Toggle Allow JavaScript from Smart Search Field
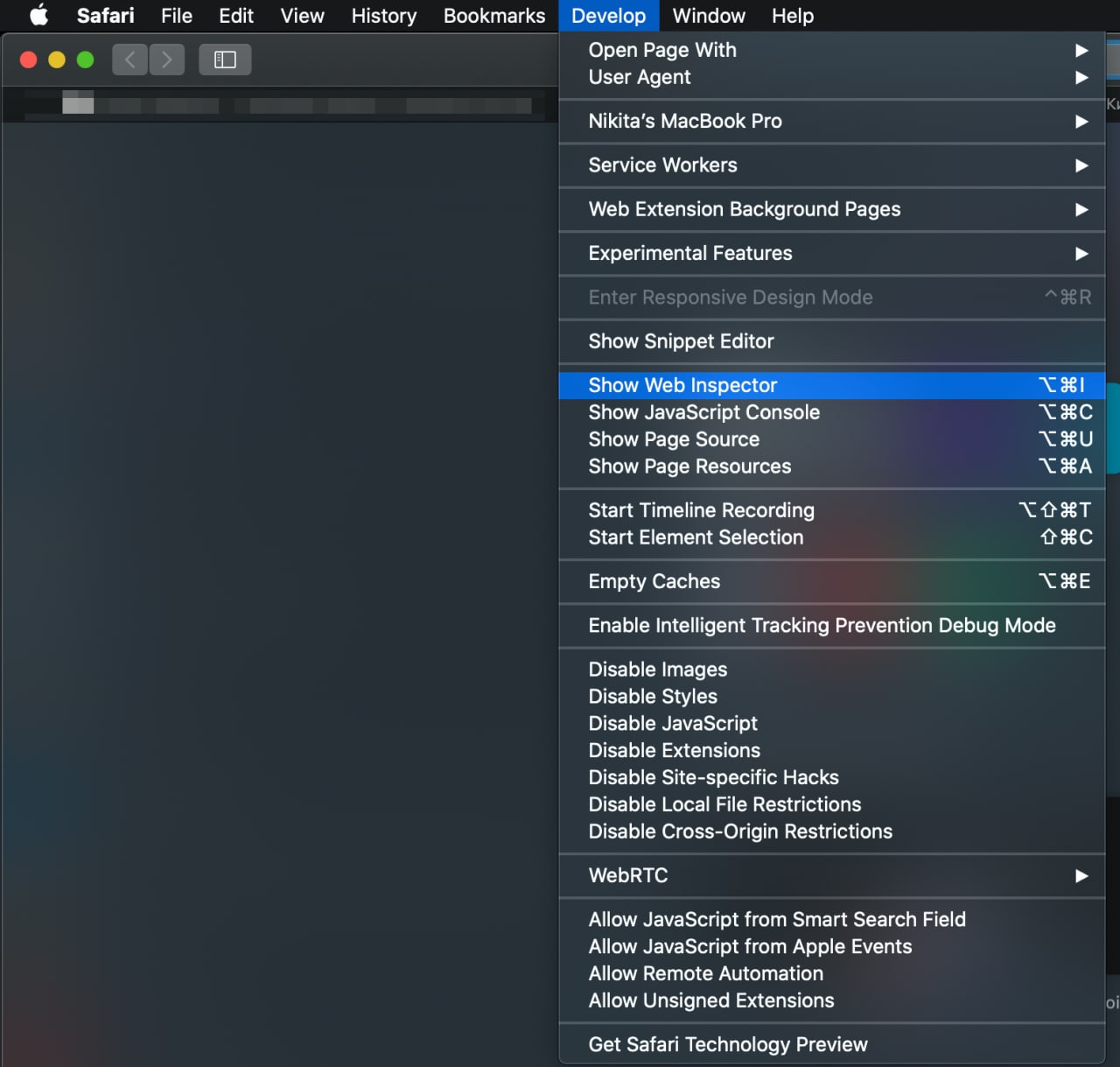Viewport: 1120px width, 1067px height. pyautogui.click(x=832, y=919)
